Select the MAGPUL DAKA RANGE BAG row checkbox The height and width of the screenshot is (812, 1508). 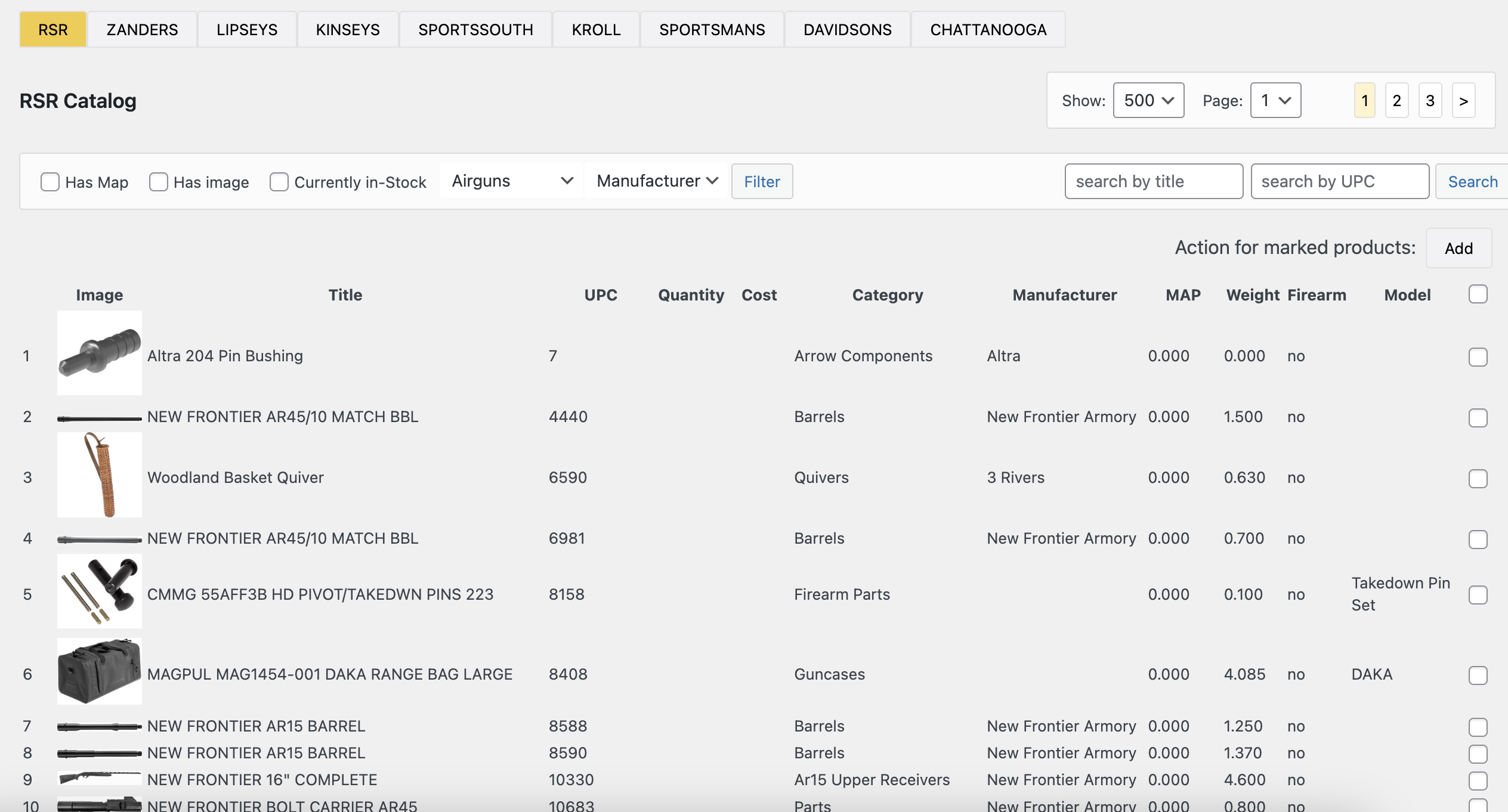click(1478, 675)
